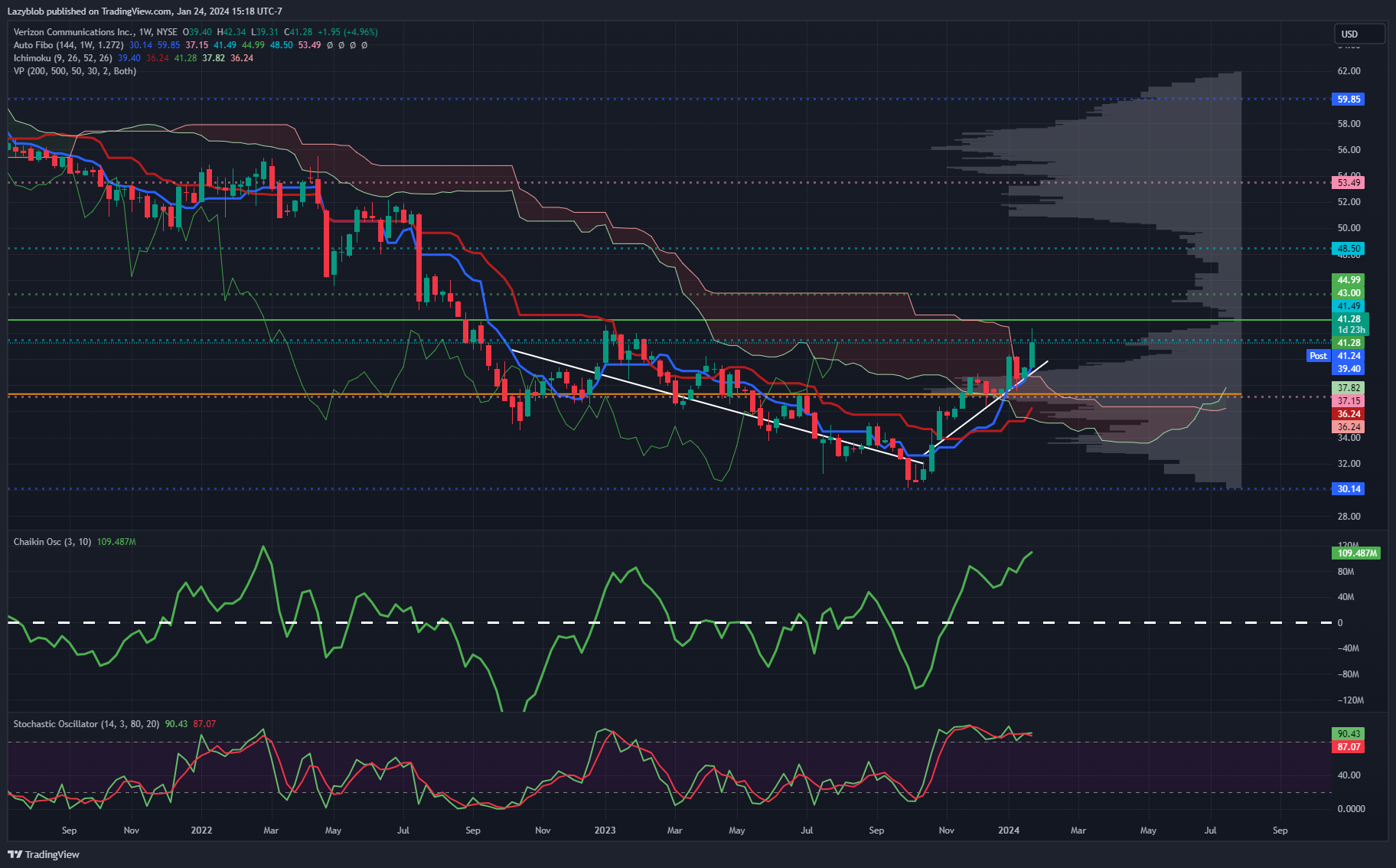Click the 41.49 price axis label

coord(1349,306)
